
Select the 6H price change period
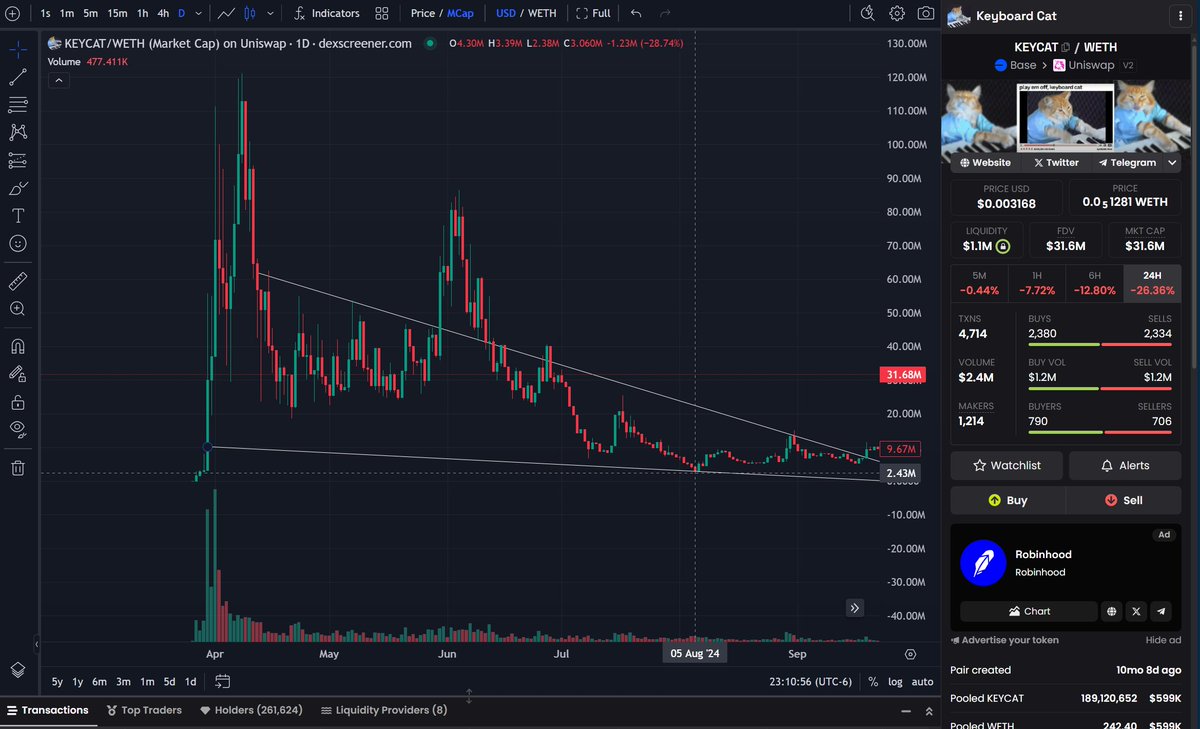click(1095, 283)
